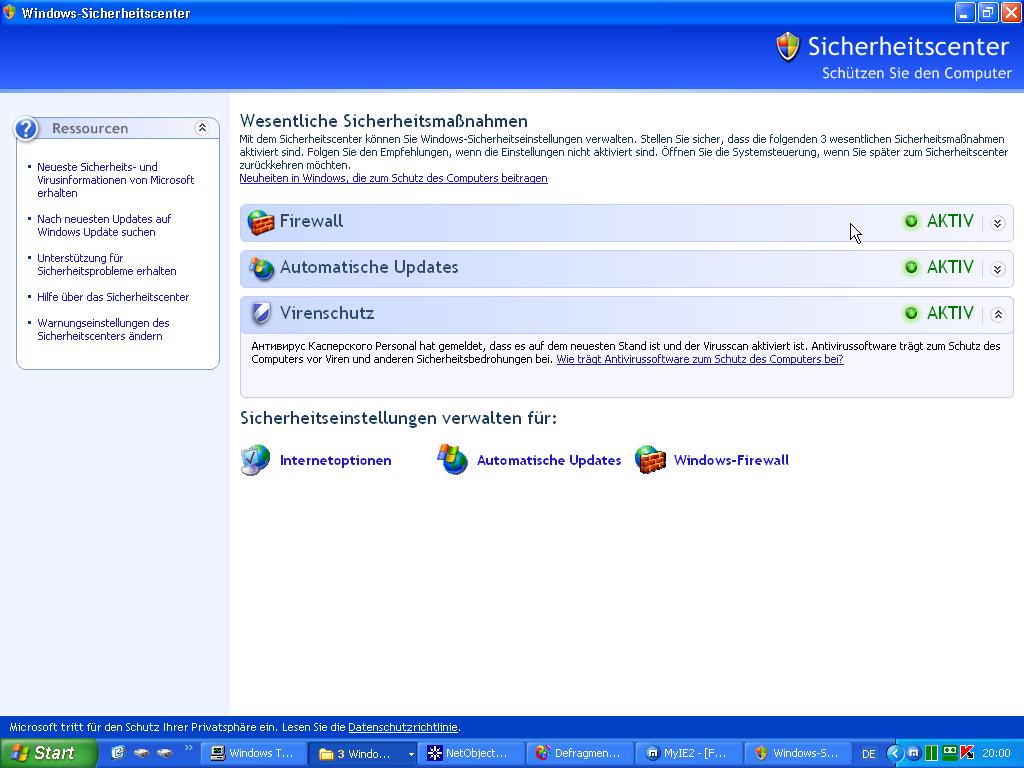Click the Automatische Updates icon under settings
The width and height of the screenshot is (1024, 768).
[x=452, y=460]
